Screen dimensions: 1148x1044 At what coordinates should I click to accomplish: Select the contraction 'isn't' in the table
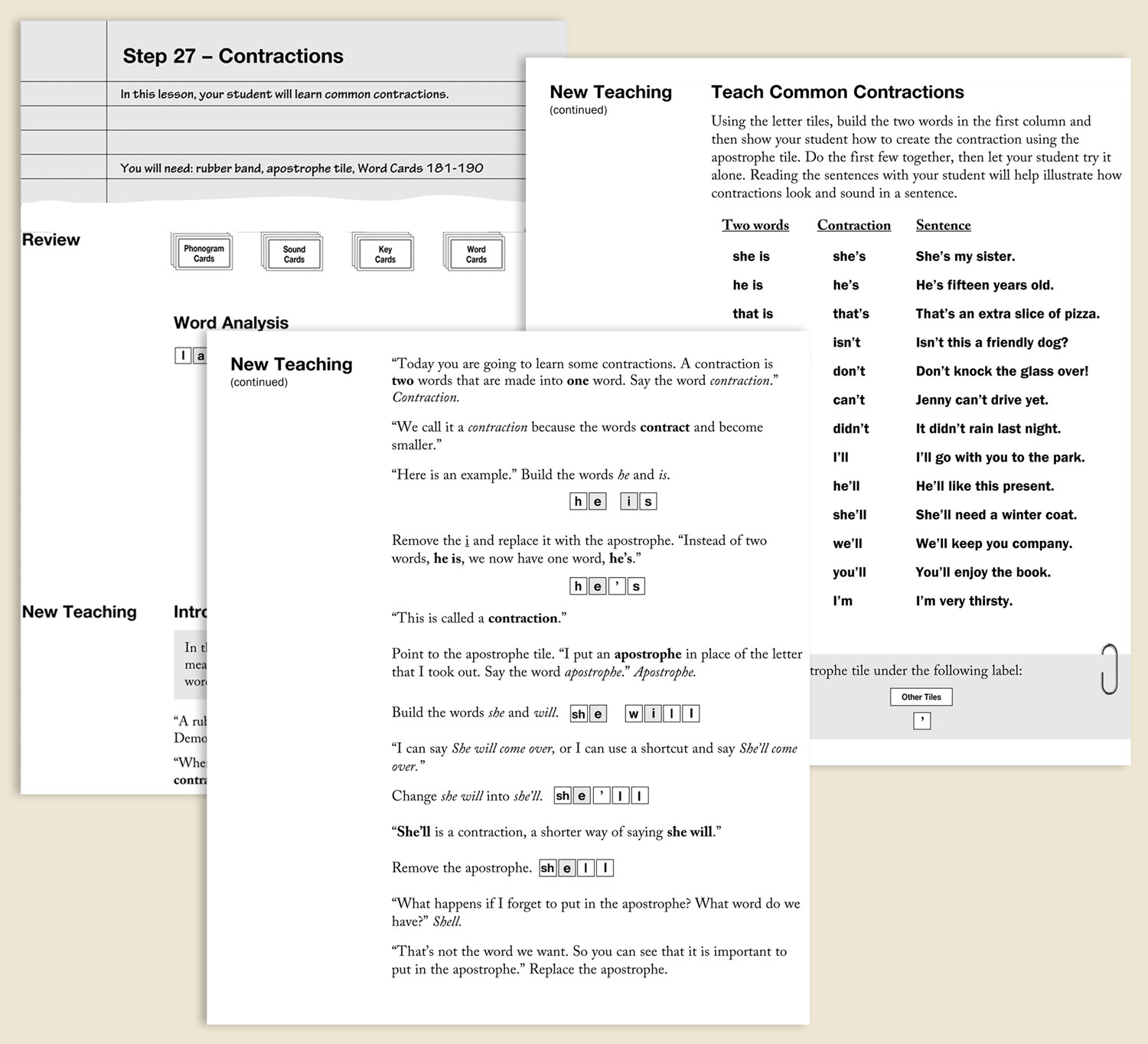[846, 342]
